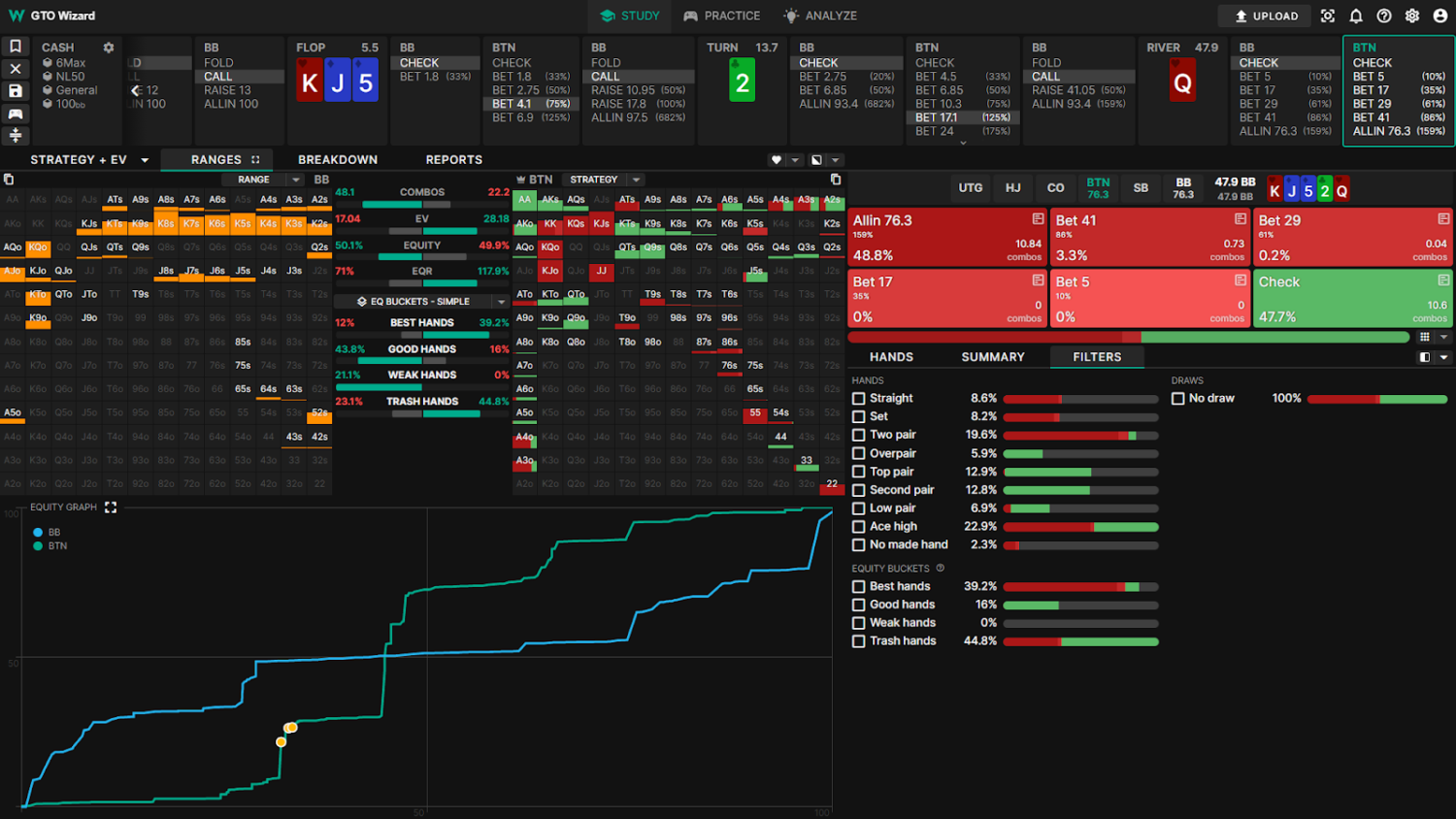Check the Top pair filter box

pyautogui.click(x=859, y=472)
